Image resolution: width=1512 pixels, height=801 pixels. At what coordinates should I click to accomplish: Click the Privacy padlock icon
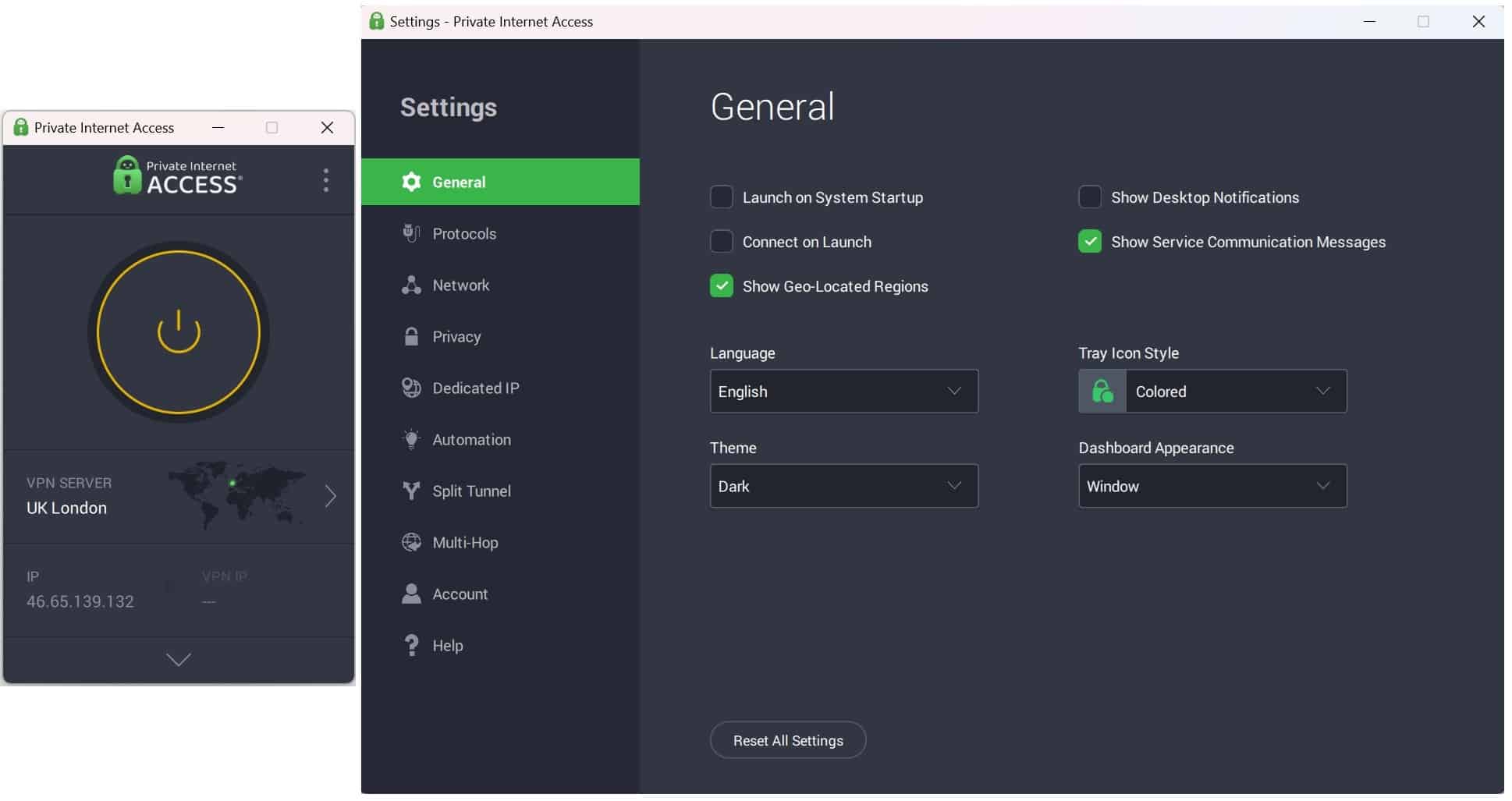click(411, 336)
